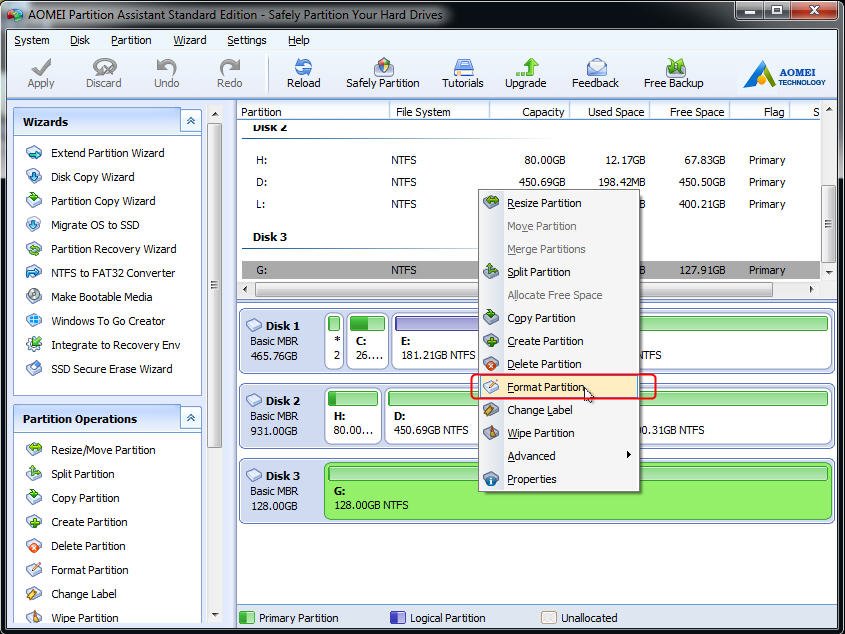Choose Make Bootable Media

pos(89,297)
